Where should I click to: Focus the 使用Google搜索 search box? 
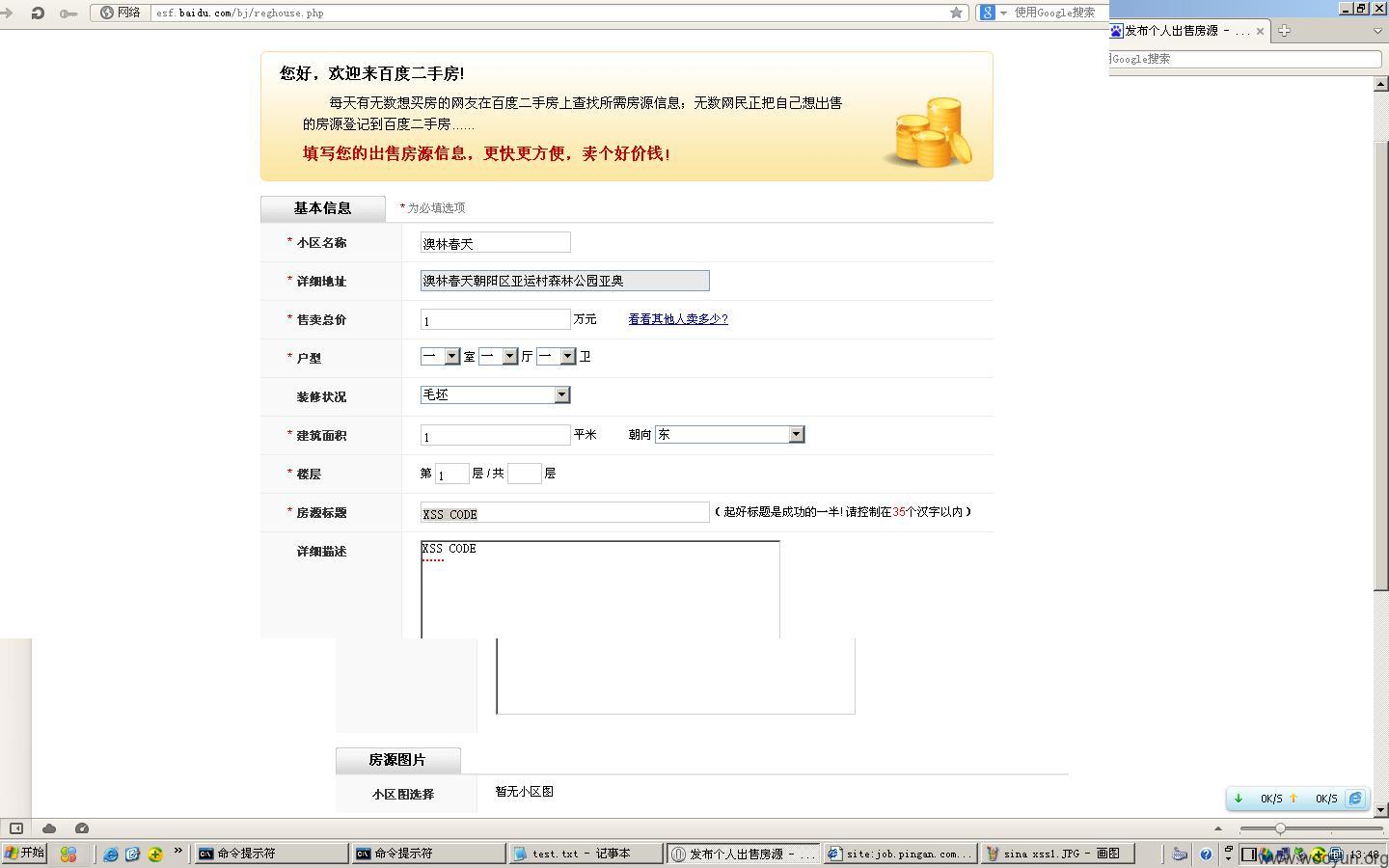click(1057, 13)
